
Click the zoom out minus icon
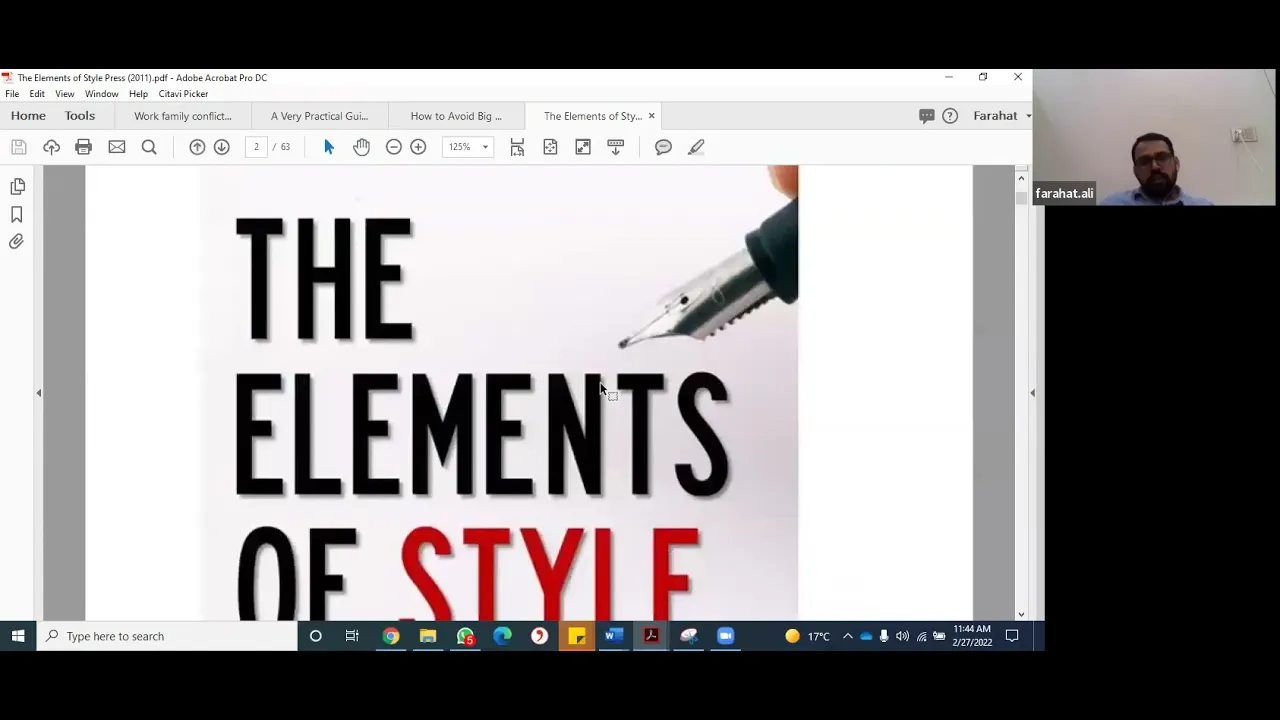point(394,147)
